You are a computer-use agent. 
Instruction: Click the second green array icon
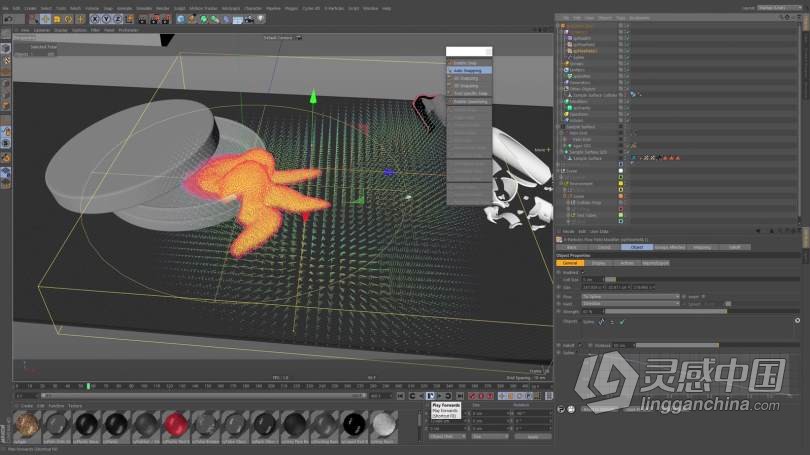pos(214,19)
